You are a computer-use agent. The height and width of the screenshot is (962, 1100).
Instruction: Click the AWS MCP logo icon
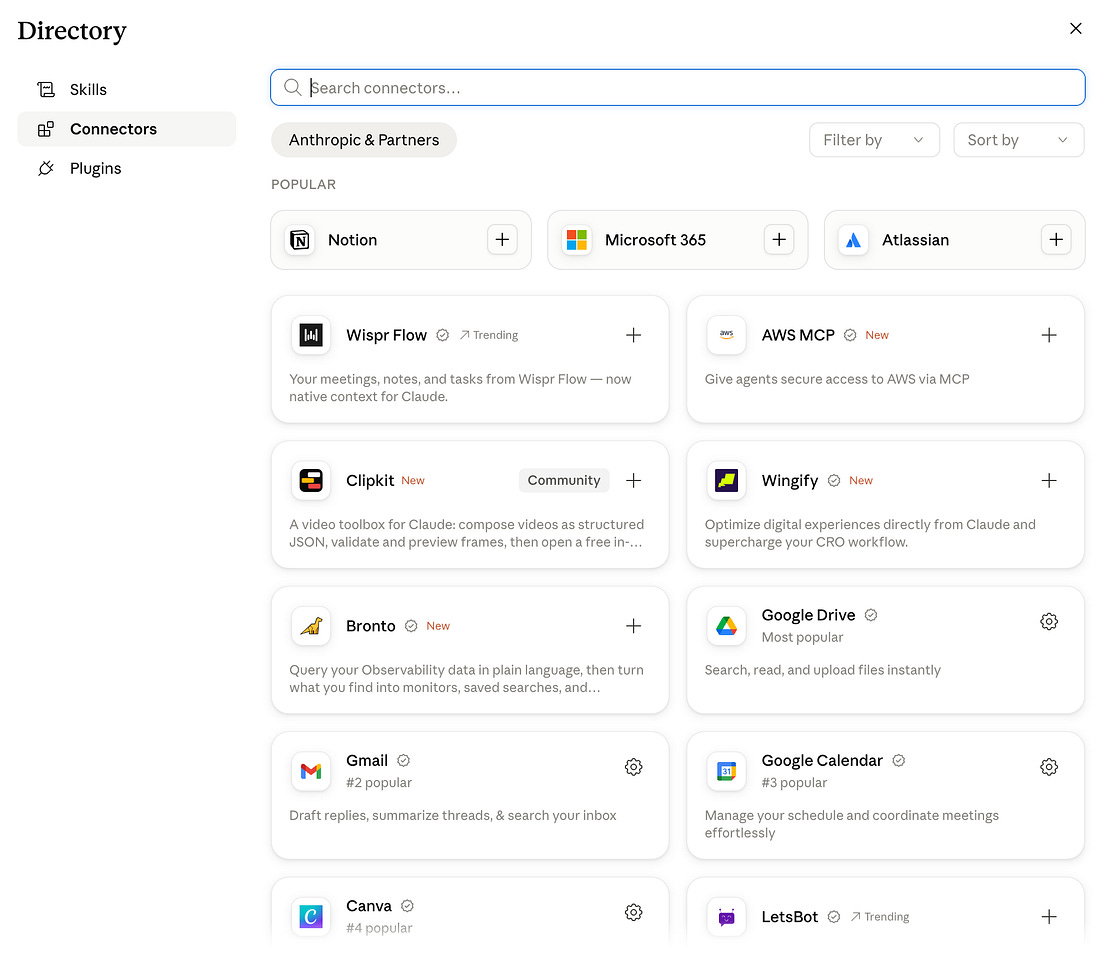[x=726, y=335]
